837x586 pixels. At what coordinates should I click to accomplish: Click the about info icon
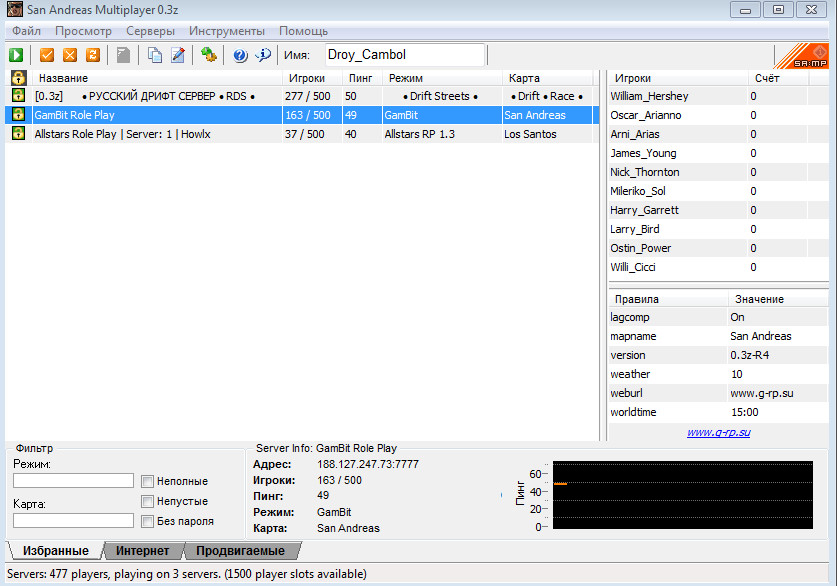point(263,55)
